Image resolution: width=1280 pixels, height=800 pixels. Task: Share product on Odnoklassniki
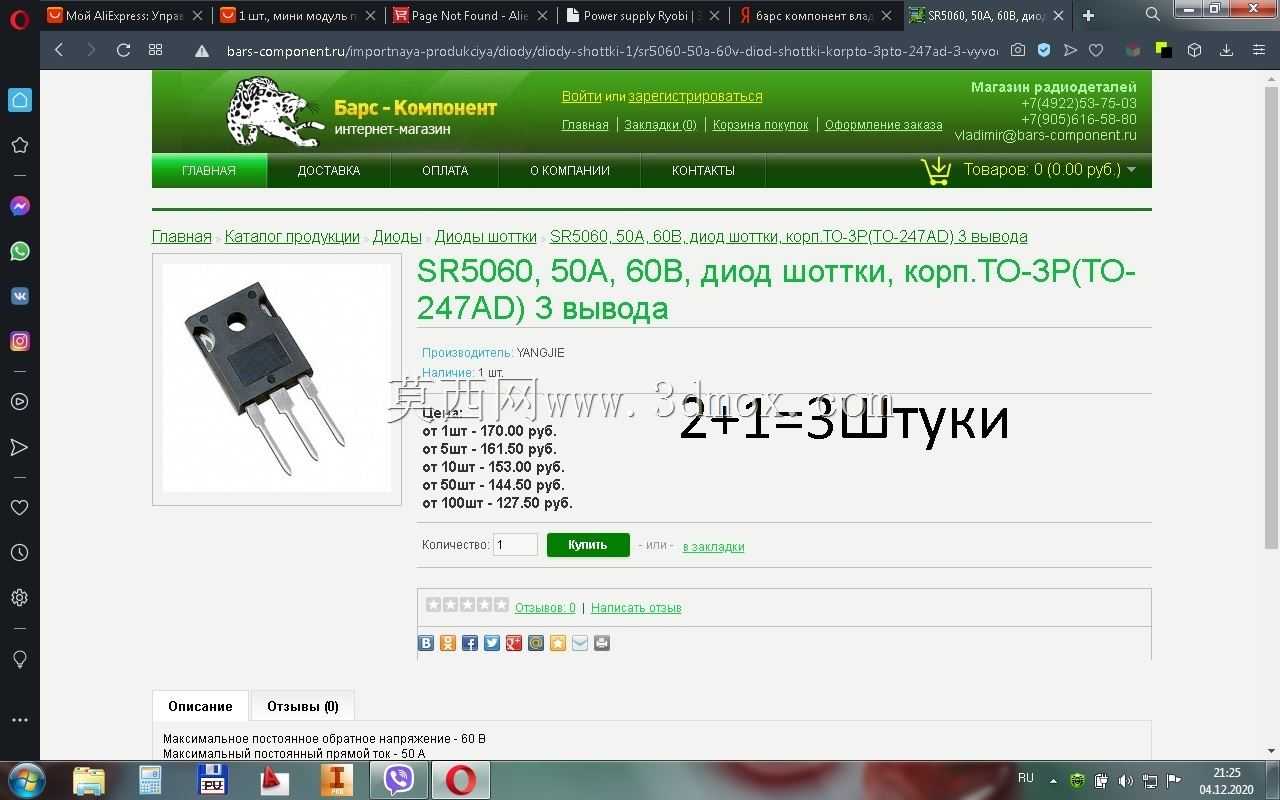pos(448,643)
